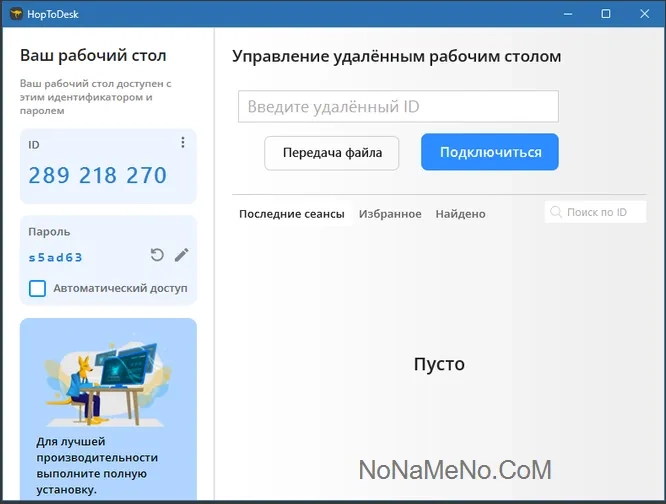Open the three-dot menu beside ID

(x=182, y=143)
